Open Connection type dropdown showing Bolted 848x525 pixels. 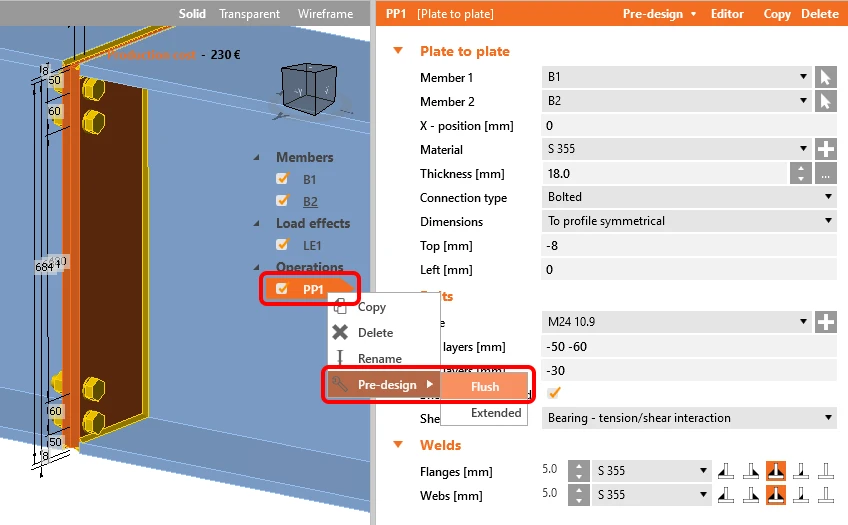click(x=689, y=197)
